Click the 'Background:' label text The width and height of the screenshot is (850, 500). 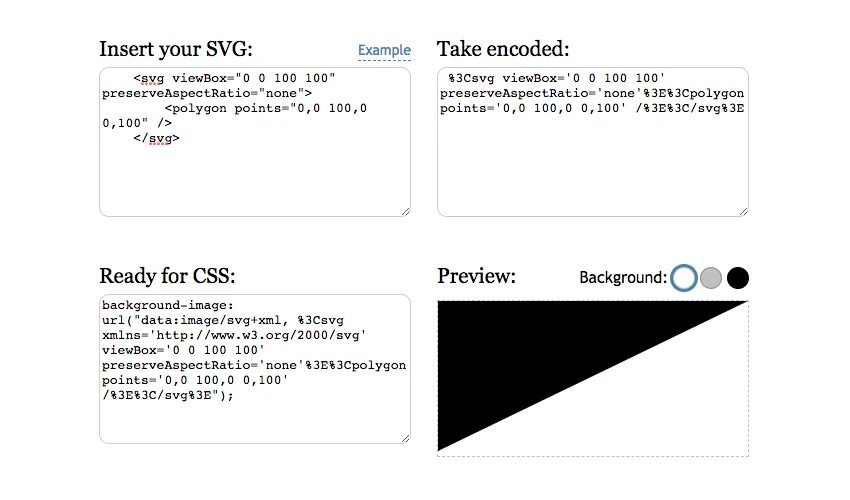pos(623,278)
